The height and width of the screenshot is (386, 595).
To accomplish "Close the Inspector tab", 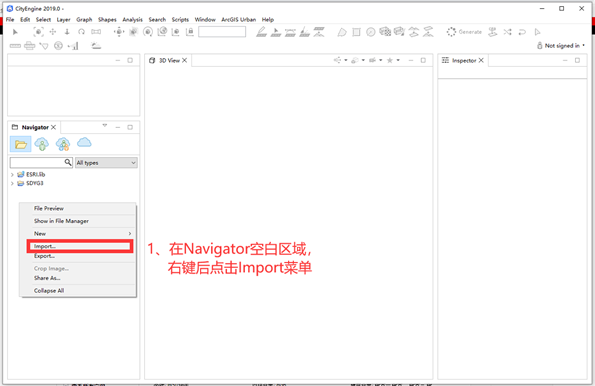I will coord(481,60).
